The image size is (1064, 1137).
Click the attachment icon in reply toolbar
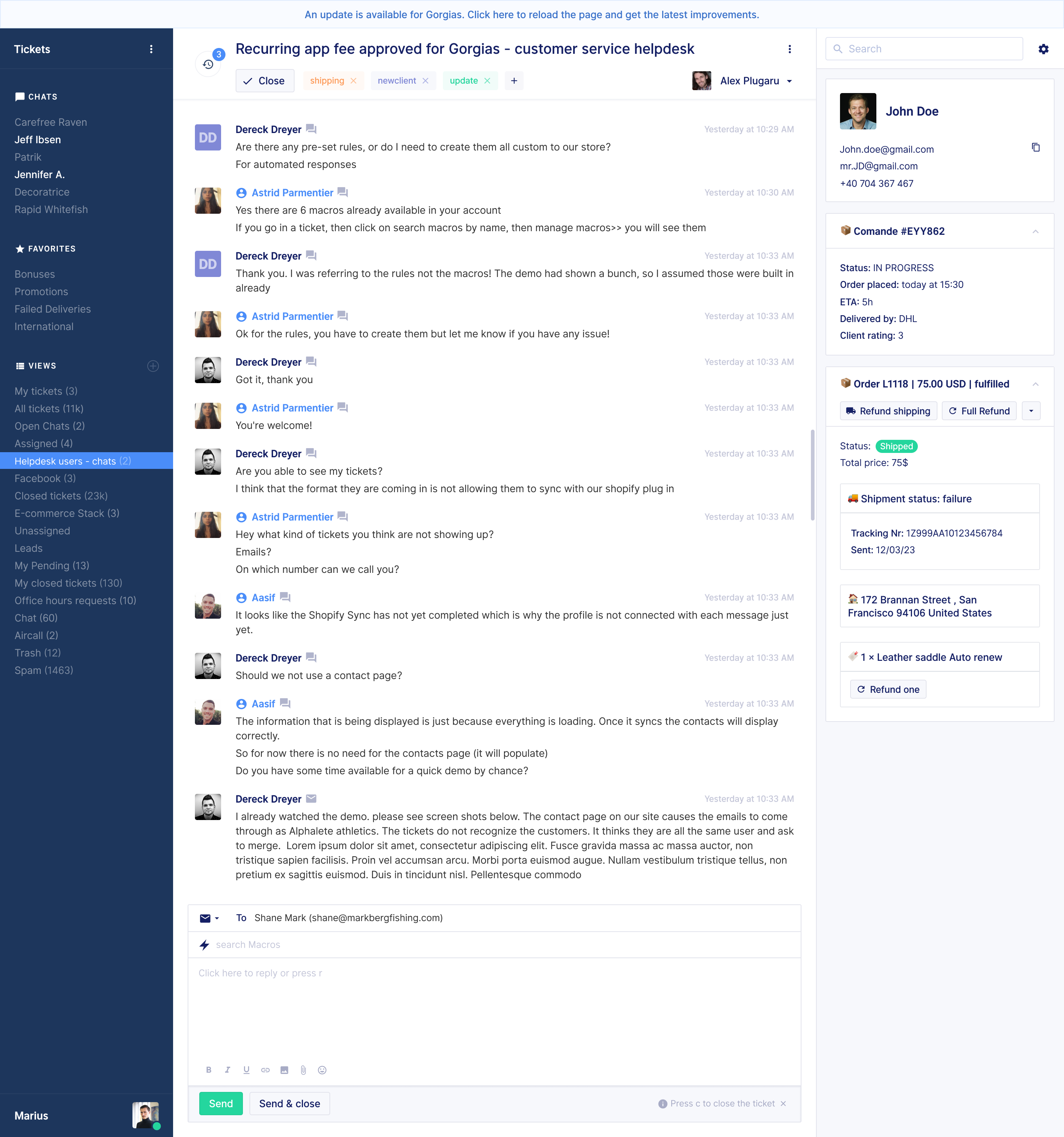[x=302, y=1070]
